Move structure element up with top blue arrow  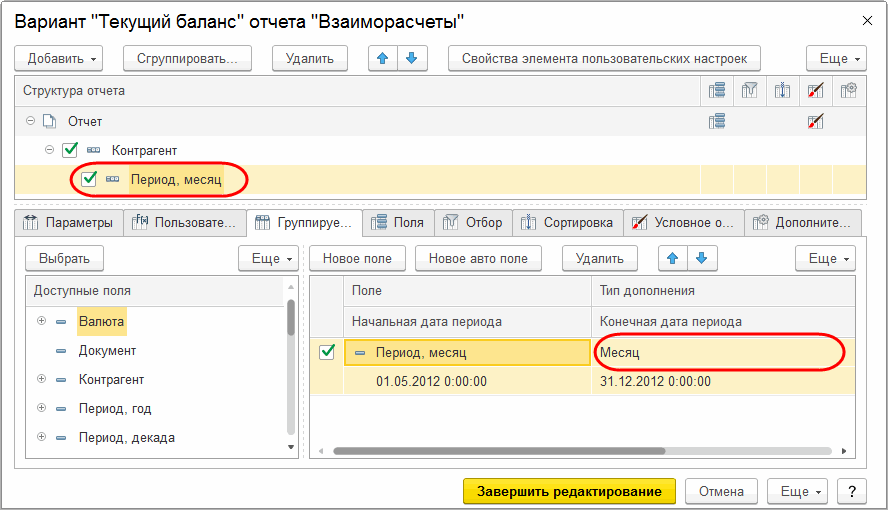click(383, 58)
